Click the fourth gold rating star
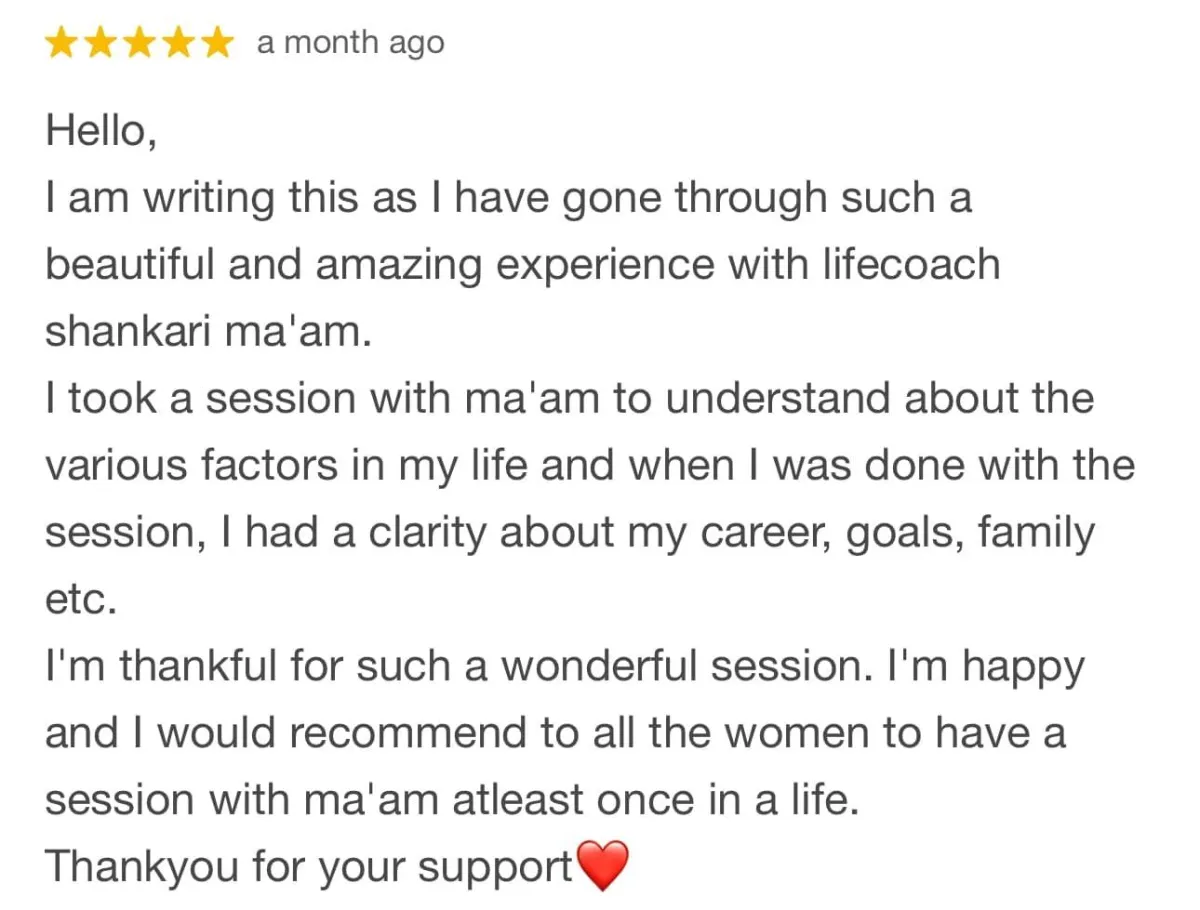This screenshot has width=1200, height=910. tap(176, 44)
